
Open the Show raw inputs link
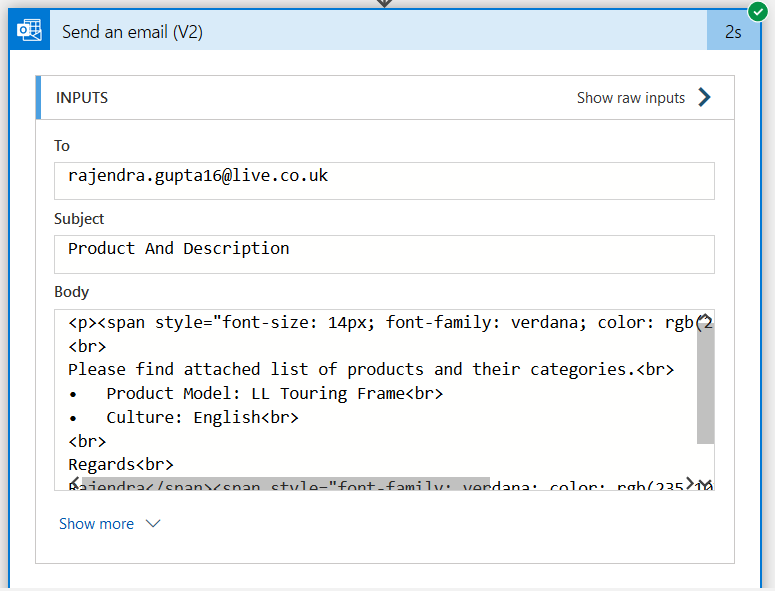(x=630, y=97)
